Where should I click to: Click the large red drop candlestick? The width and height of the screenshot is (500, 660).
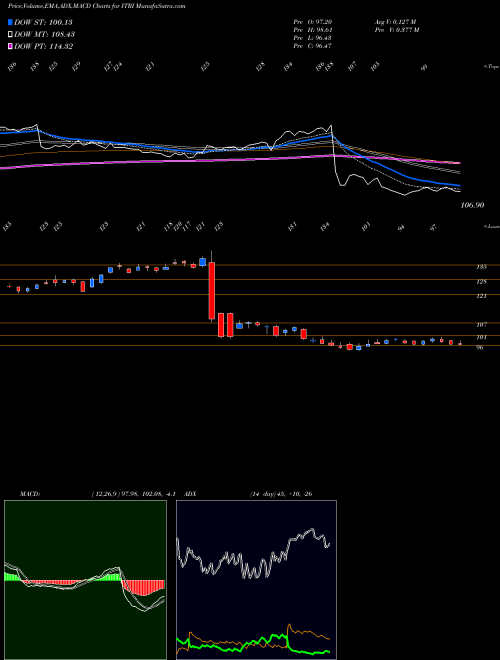(x=212, y=290)
